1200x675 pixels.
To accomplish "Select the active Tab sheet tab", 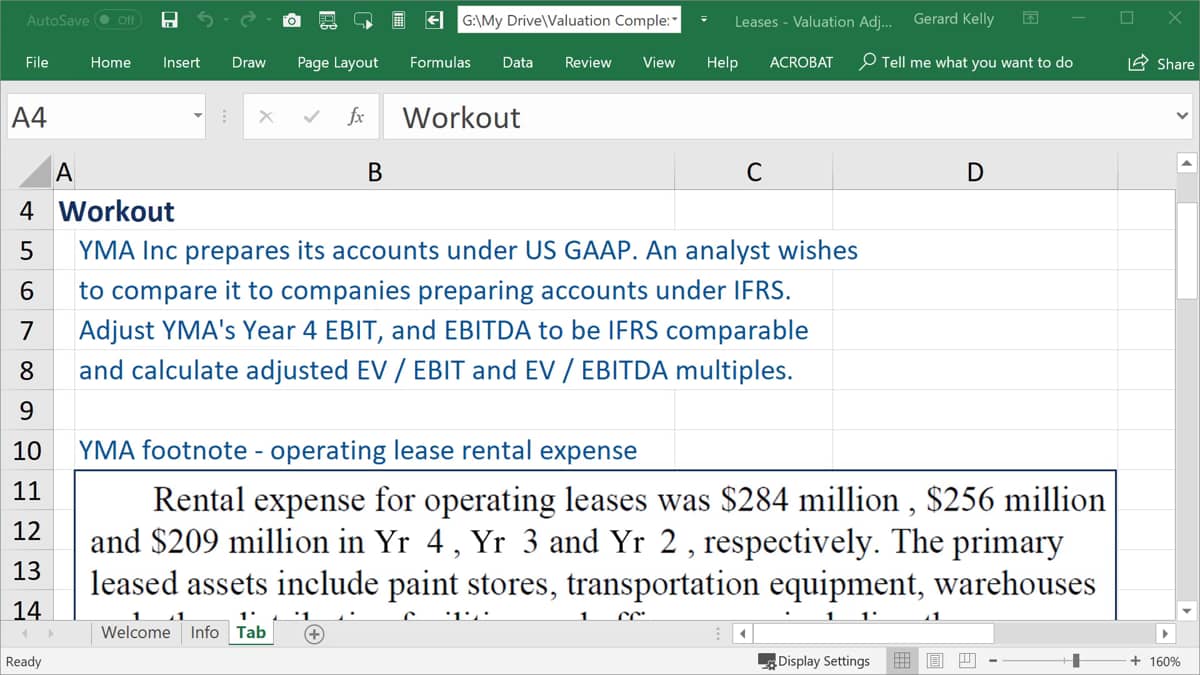I will click(251, 632).
